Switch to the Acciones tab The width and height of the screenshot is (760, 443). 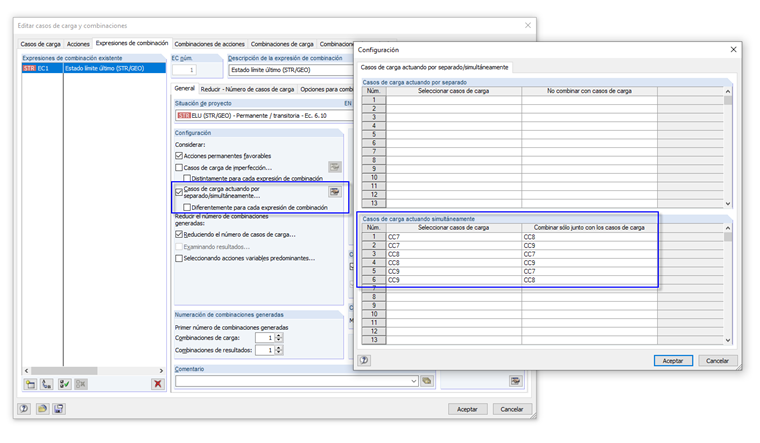tap(78, 44)
